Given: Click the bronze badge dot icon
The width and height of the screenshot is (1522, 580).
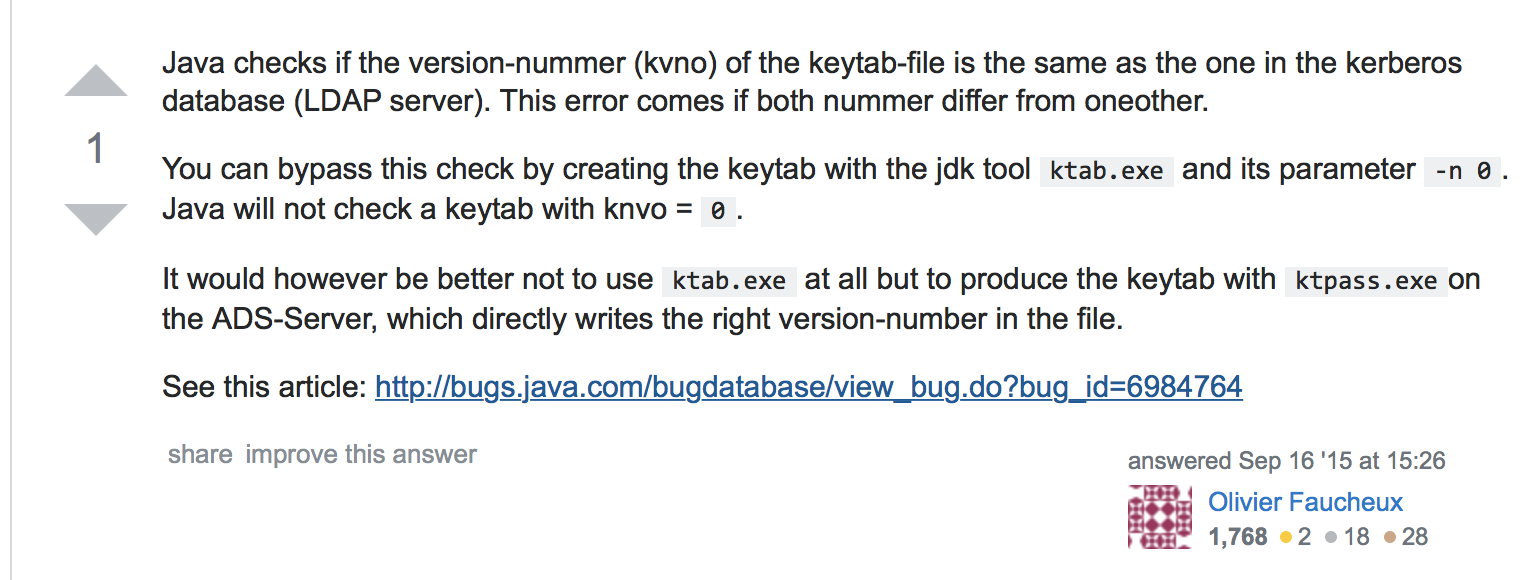Looking at the screenshot, I should 1389,538.
